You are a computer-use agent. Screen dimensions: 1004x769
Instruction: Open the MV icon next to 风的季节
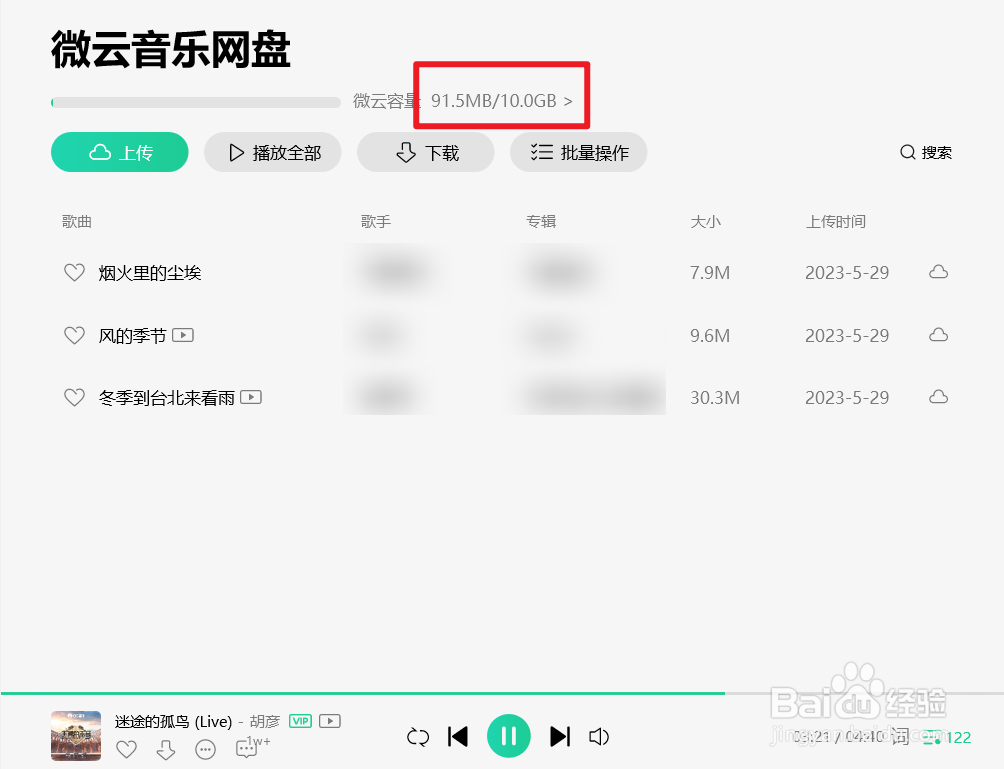183,335
